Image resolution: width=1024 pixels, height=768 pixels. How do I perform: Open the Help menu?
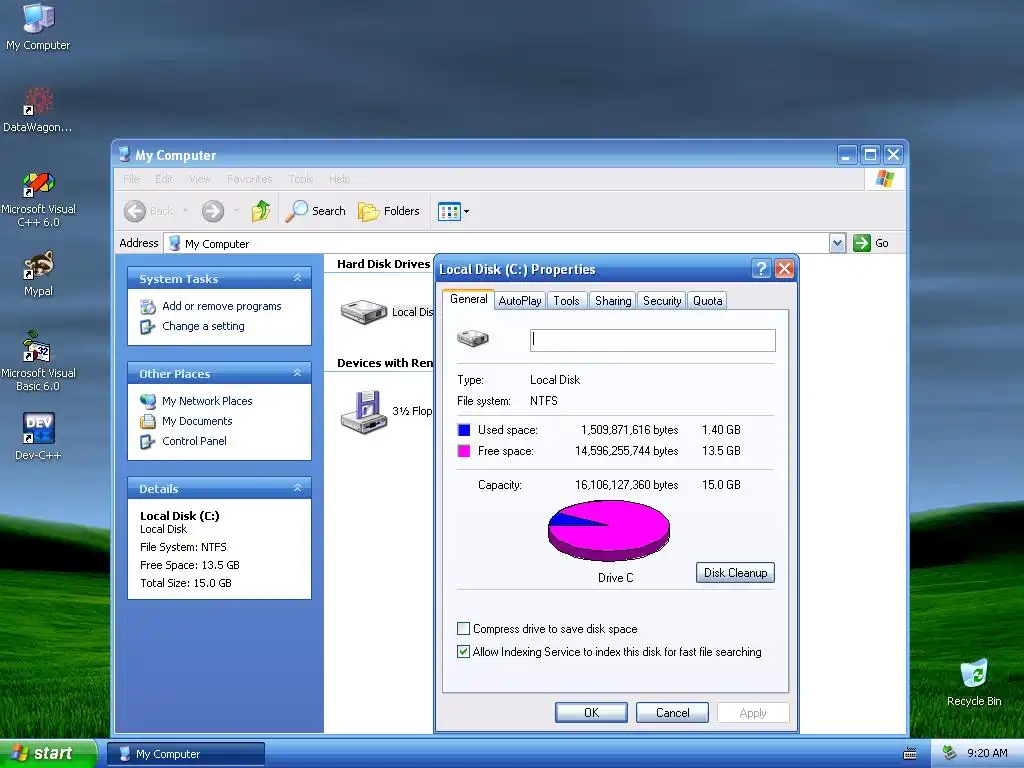coord(340,179)
